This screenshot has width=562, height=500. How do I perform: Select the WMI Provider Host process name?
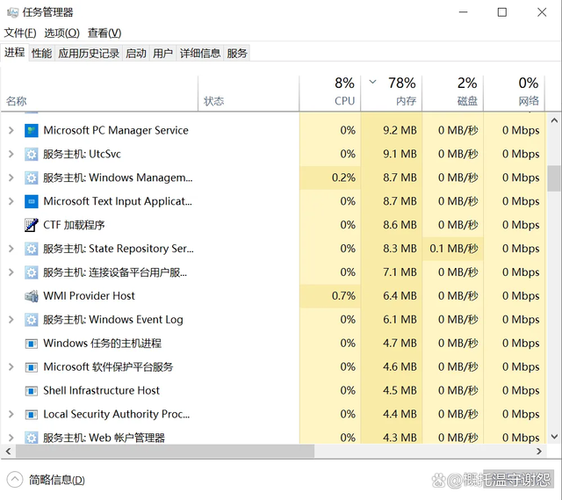coord(89,296)
